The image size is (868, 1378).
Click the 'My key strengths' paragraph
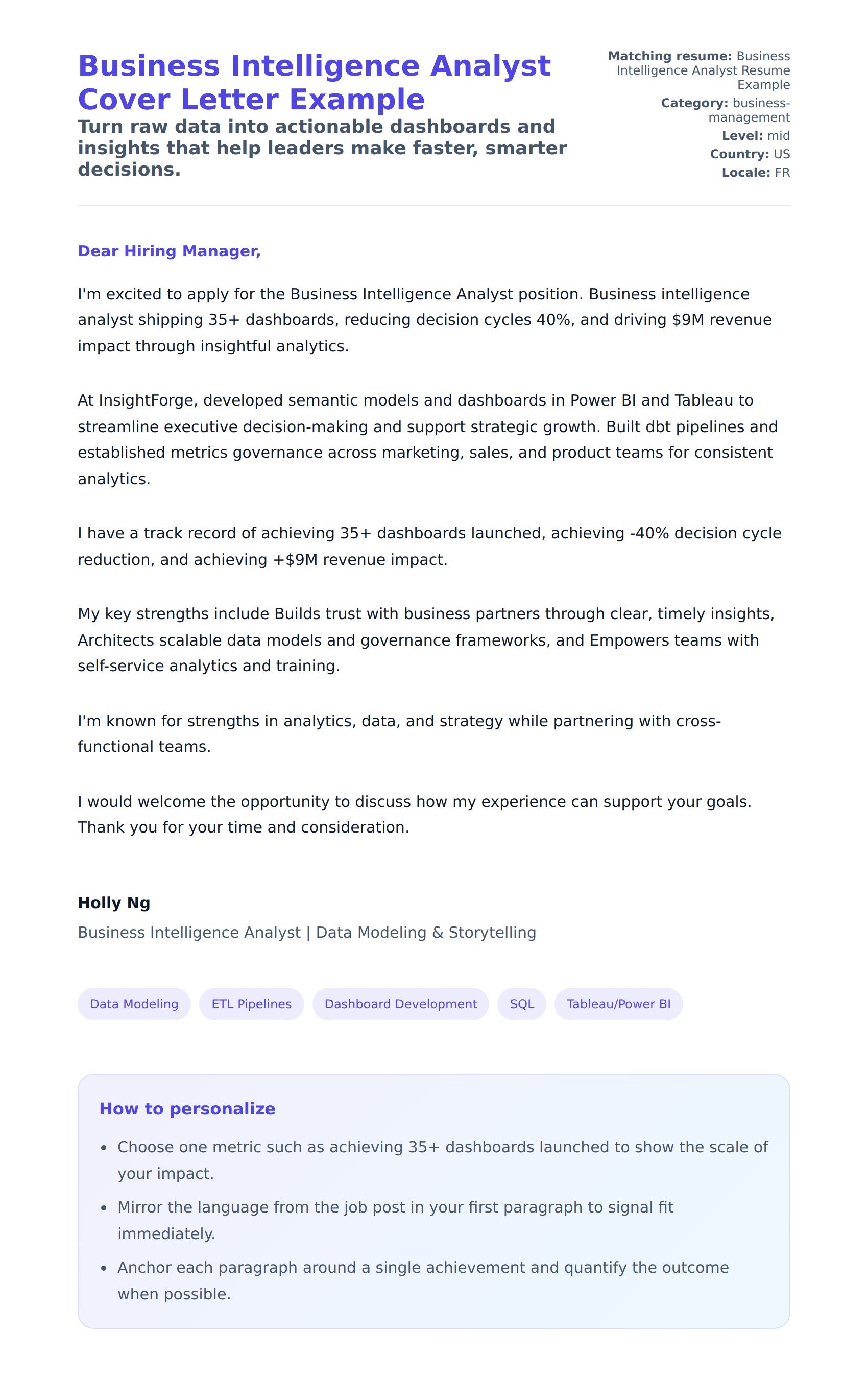coord(426,640)
